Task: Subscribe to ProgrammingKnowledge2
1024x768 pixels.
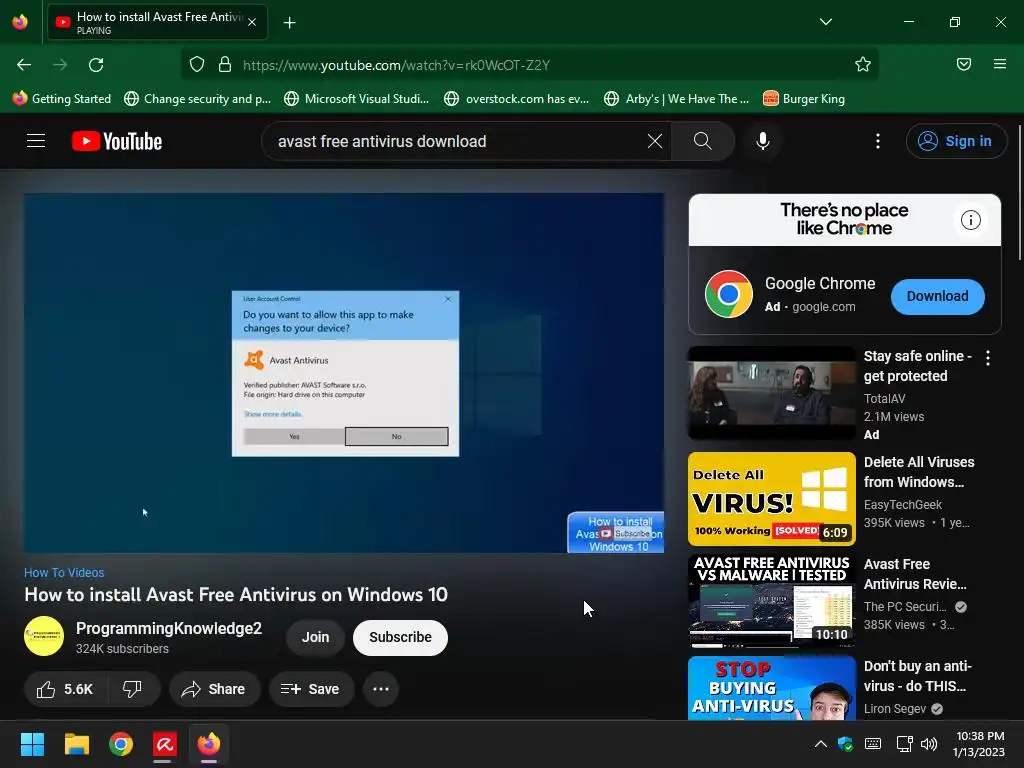Action: pyautogui.click(x=400, y=637)
